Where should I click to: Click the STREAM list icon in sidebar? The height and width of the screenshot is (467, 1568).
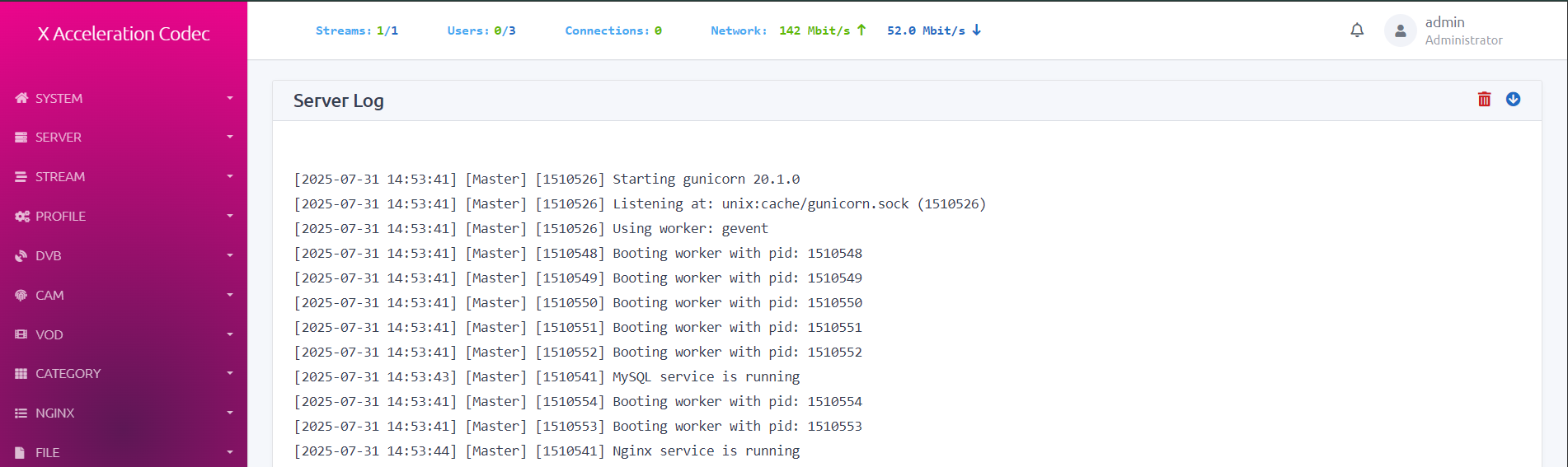point(21,177)
